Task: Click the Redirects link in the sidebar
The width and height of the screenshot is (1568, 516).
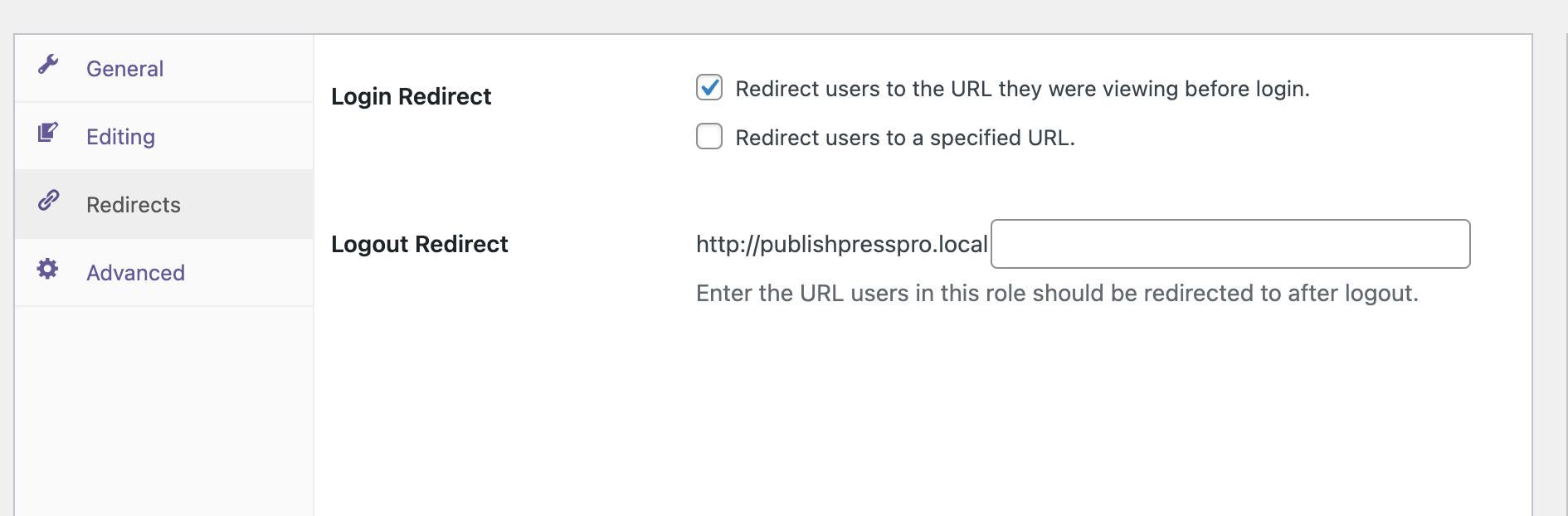Action: click(x=133, y=204)
